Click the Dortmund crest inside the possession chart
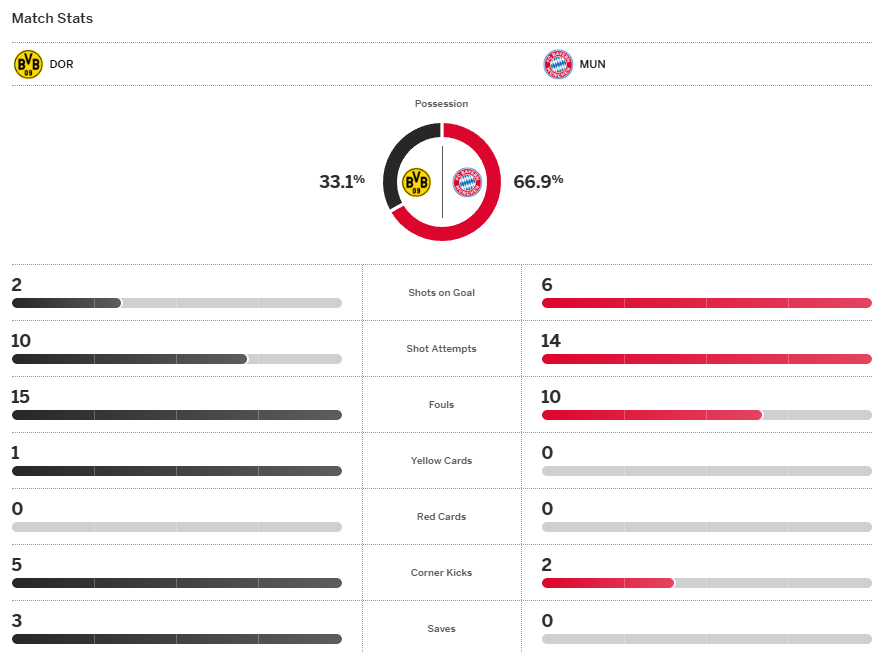883x653 pixels. coord(416,182)
